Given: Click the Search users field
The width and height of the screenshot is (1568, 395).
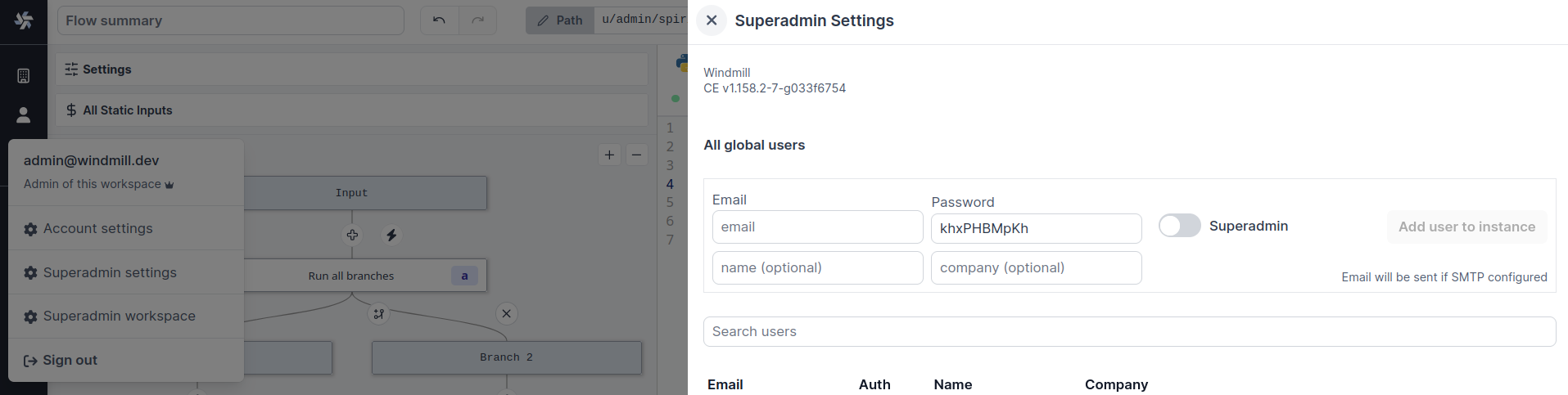Looking at the screenshot, I should [x=1129, y=332].
